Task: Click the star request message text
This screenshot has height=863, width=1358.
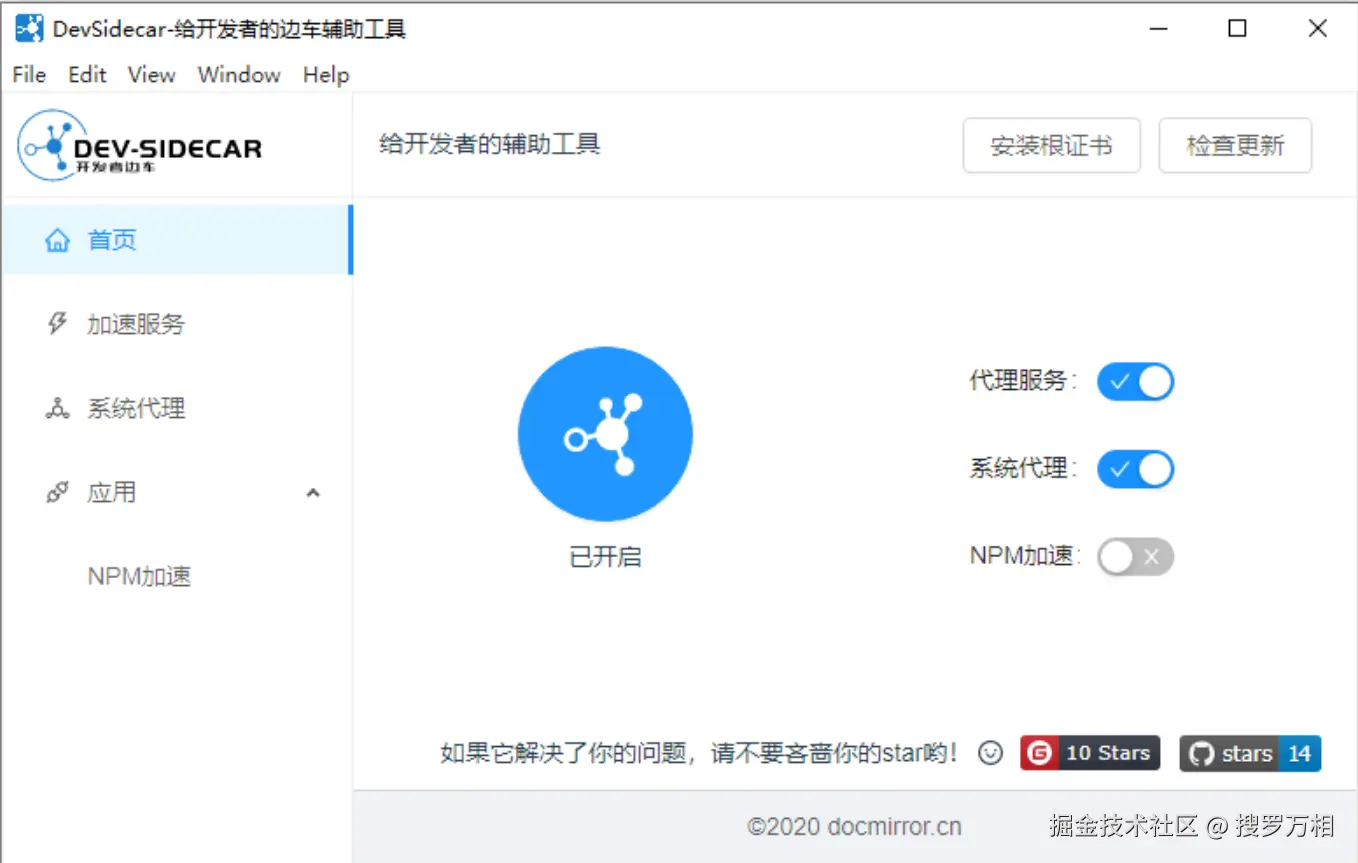Action: pyautogui.click(x=698, y=753)
